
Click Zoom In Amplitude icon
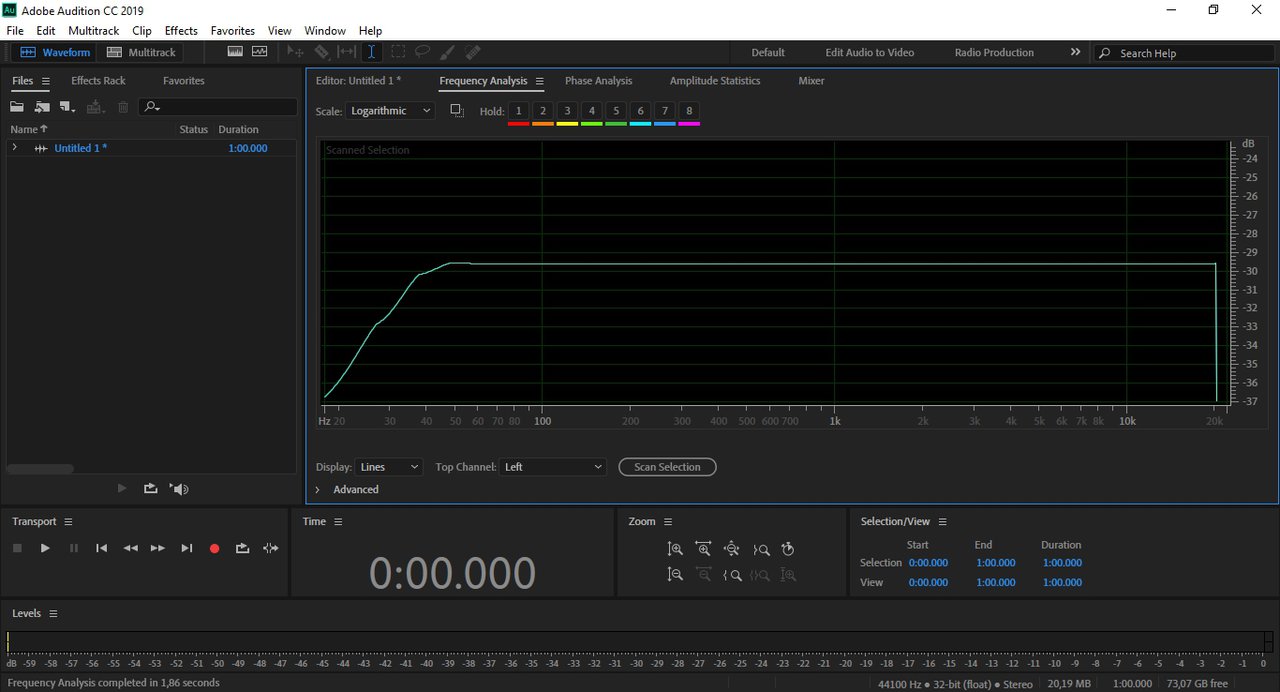pyautogui.click(x=675, y=549)
